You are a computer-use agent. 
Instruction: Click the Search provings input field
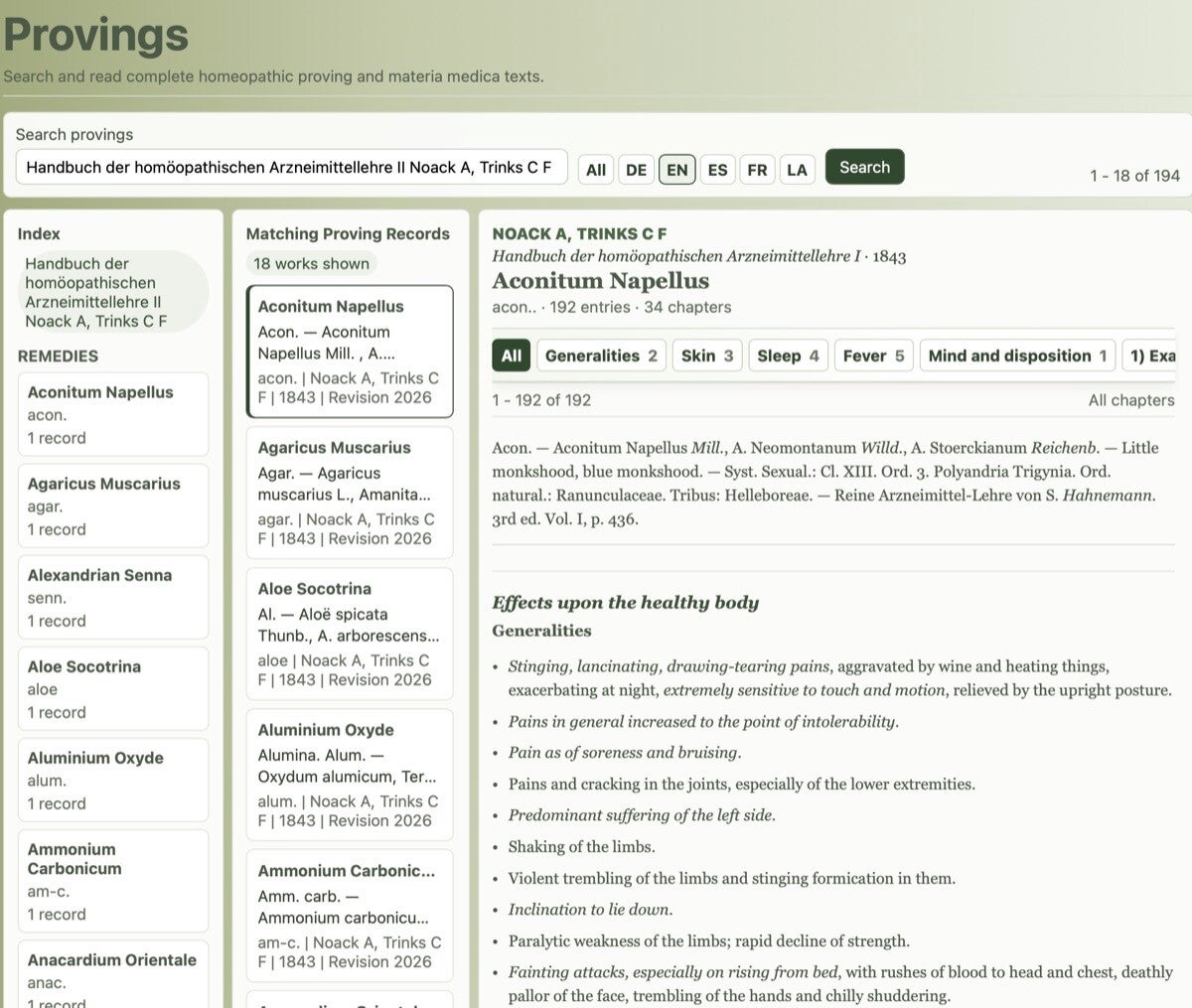point(291,167)
